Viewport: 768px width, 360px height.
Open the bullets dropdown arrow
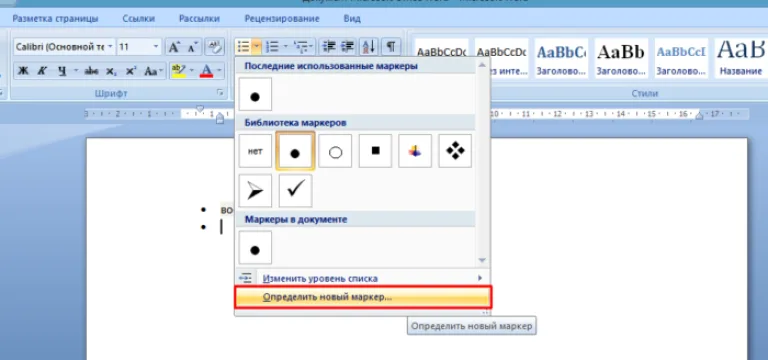point(257,47)
